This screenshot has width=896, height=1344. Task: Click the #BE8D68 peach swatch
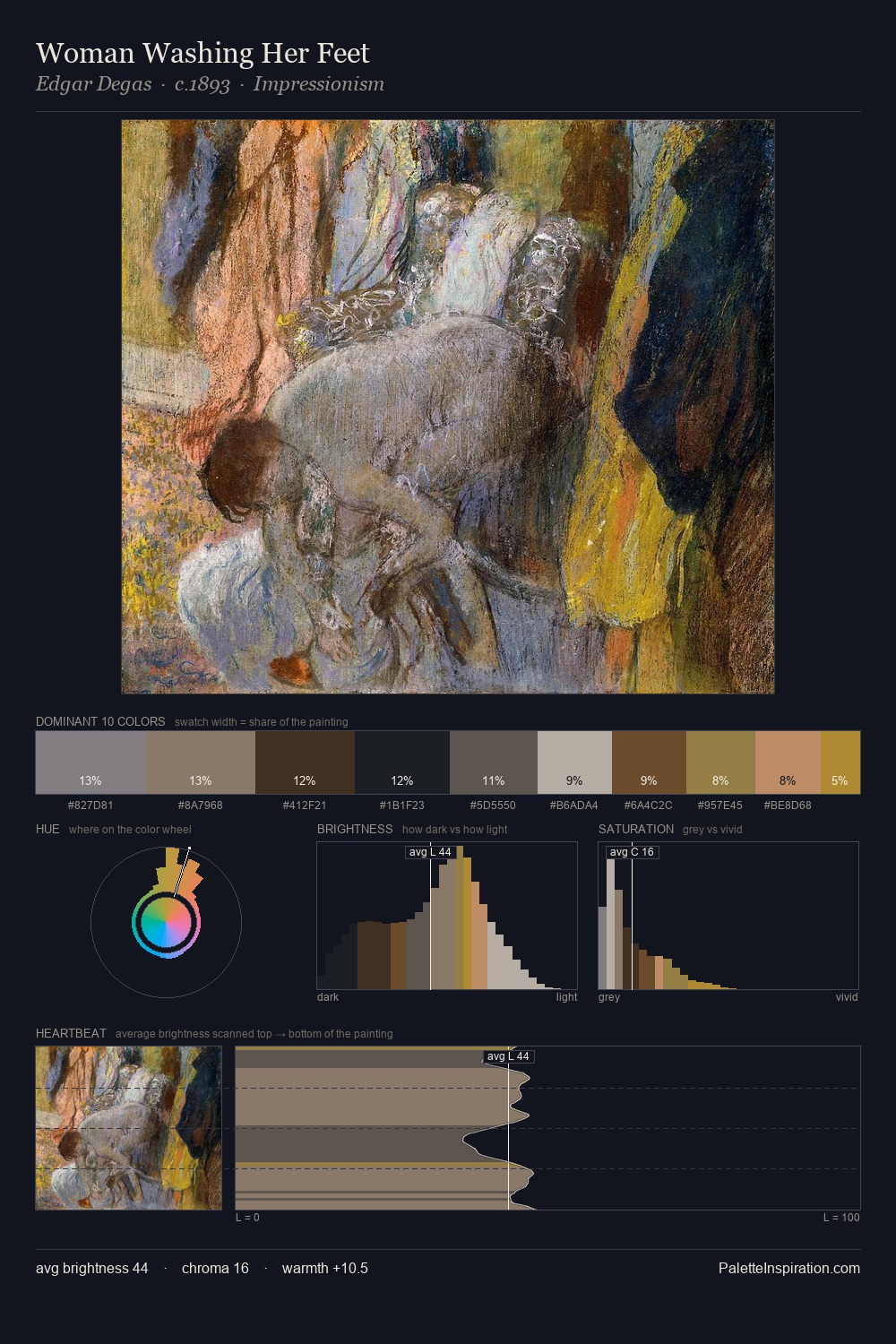(x=788, y=762)
